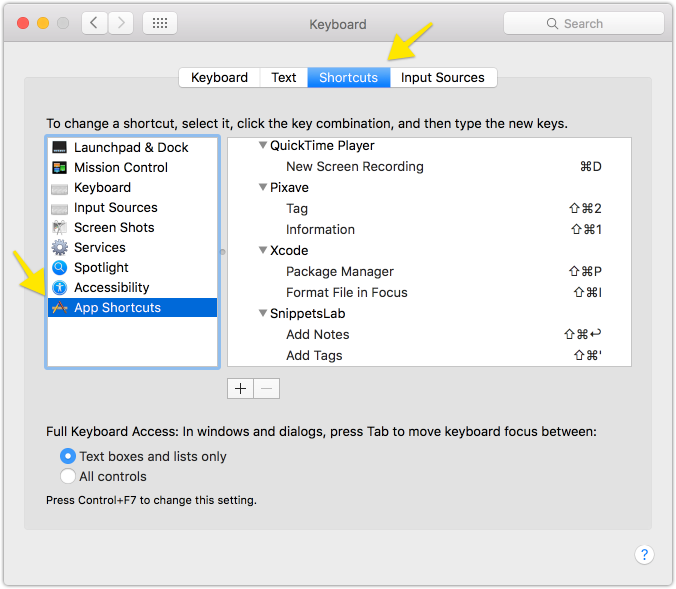This screenshot has width=676, height=589.
Task: Select Format File in Focus row
Action: 429,292
